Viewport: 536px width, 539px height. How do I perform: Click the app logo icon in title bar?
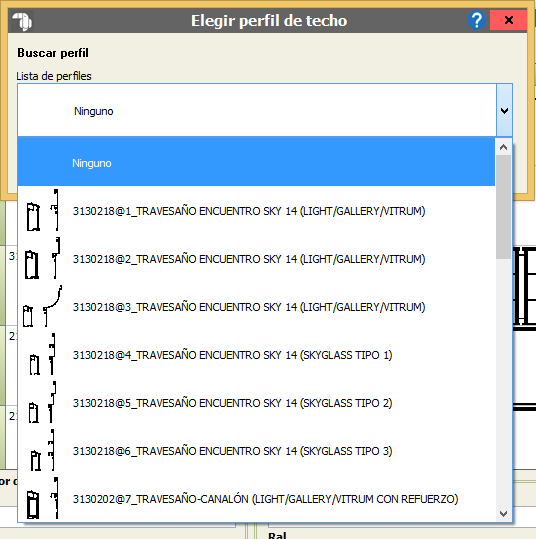22,21
